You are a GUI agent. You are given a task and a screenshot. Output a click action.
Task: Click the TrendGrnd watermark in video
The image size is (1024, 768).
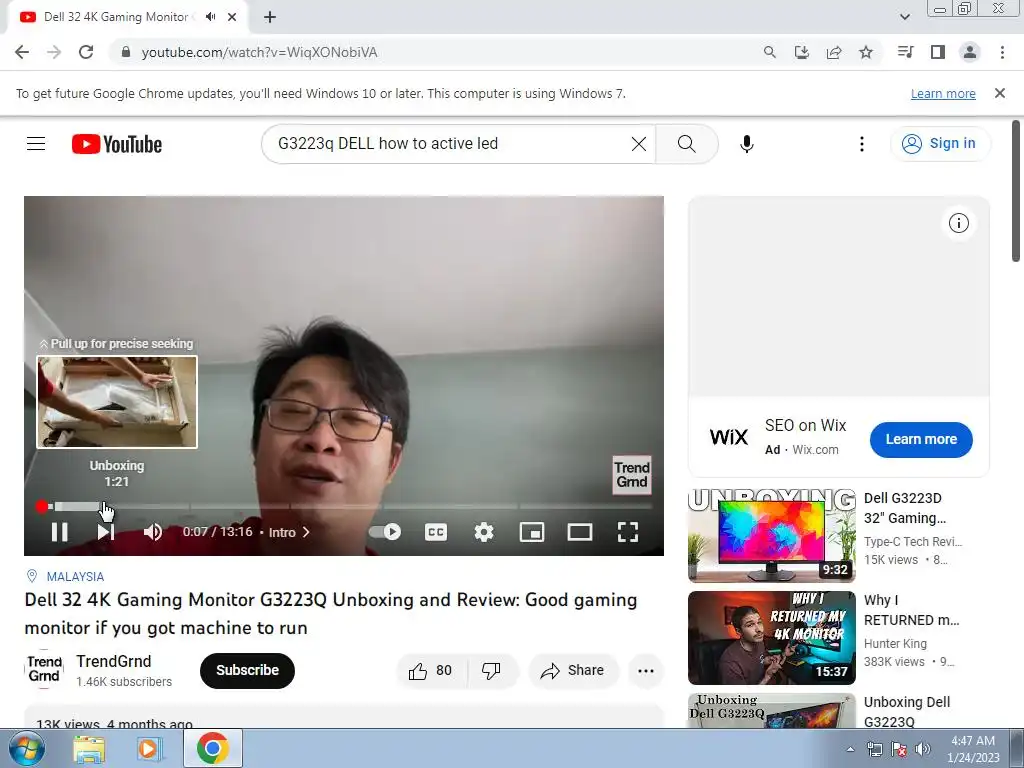coord(632,475)
